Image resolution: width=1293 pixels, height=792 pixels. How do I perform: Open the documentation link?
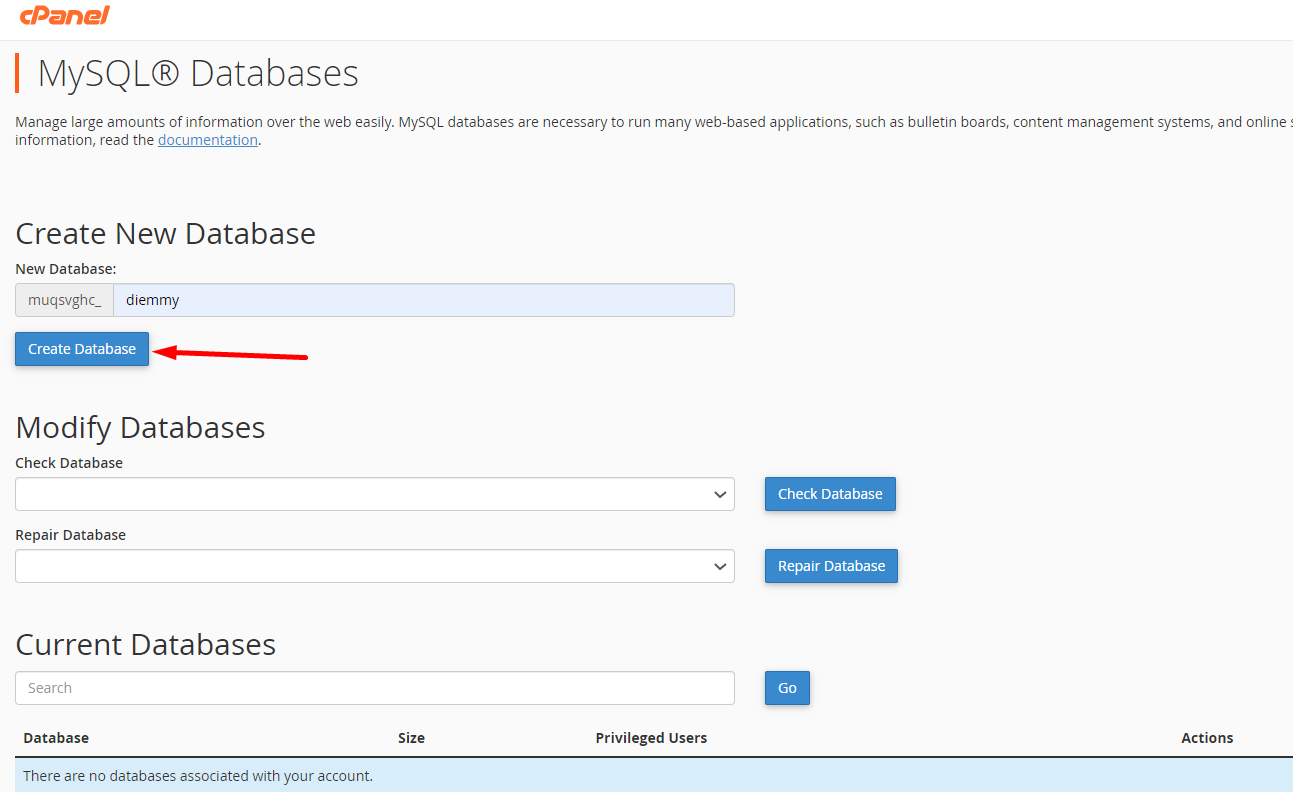[208, 140]
